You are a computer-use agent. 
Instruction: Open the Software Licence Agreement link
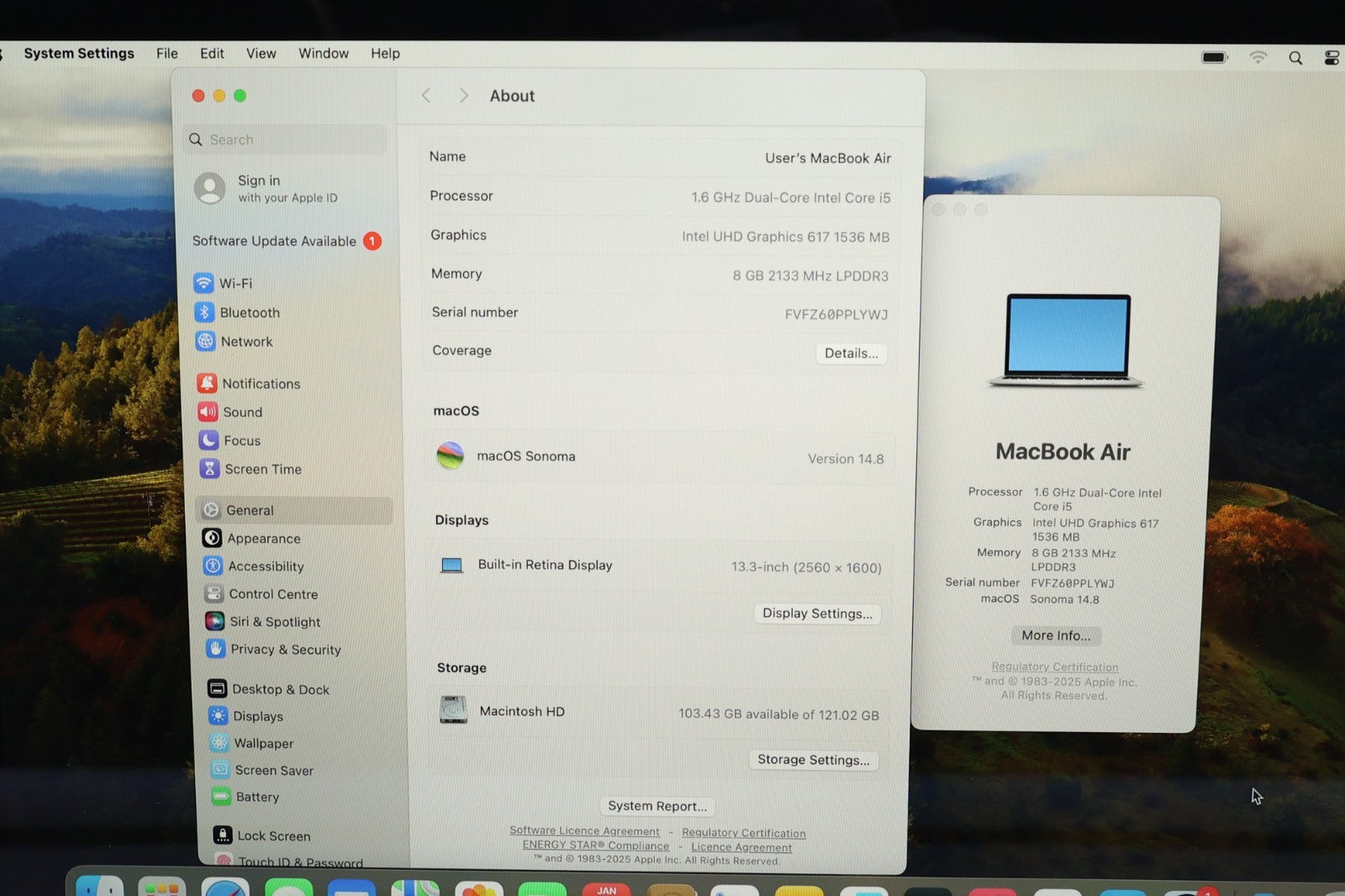(584, 830)
